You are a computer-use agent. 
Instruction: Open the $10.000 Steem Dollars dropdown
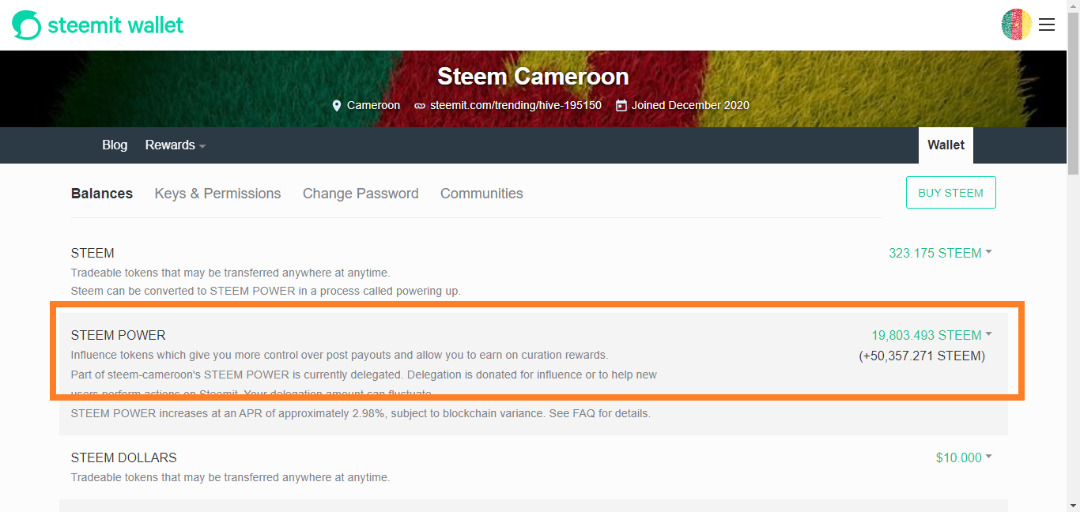pyautogui.click(x=964, y=458)
